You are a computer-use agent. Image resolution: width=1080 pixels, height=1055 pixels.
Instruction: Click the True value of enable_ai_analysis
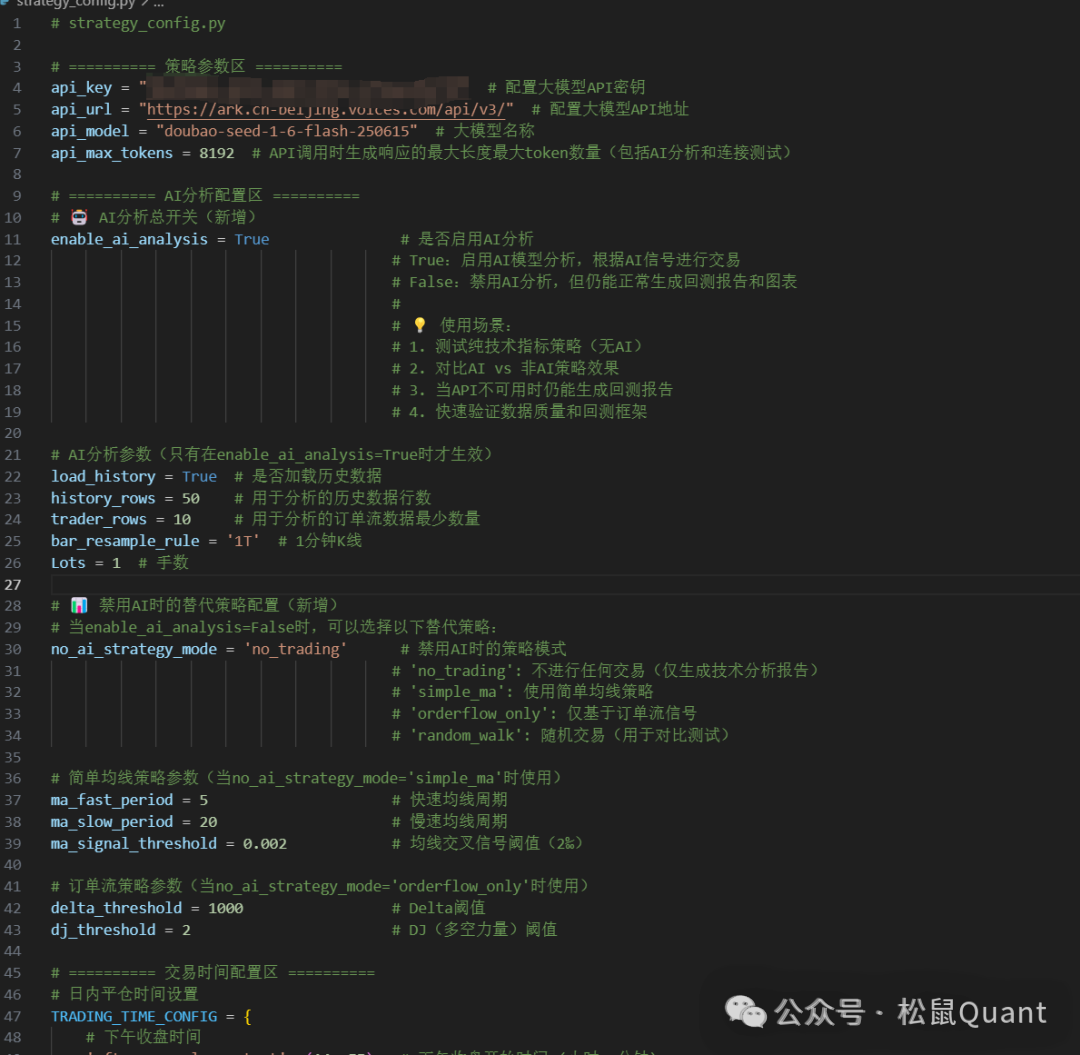[x=251, y=239]
